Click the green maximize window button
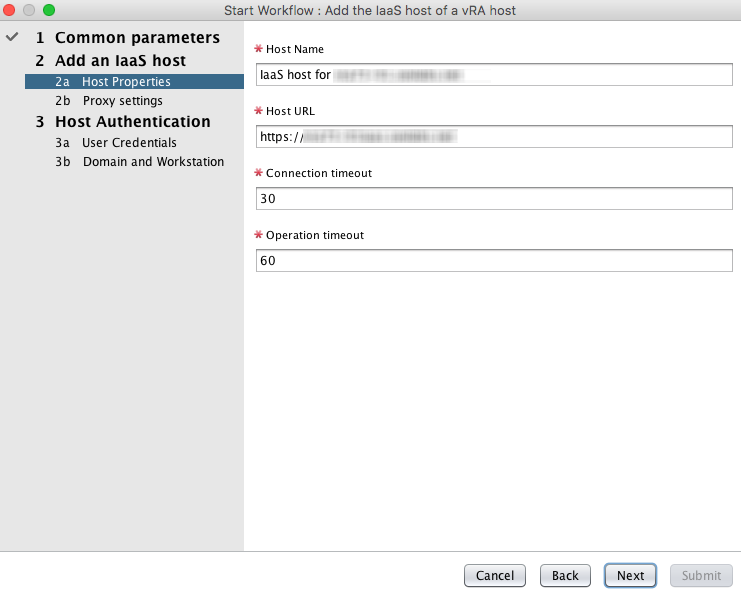 pos(49,10)
